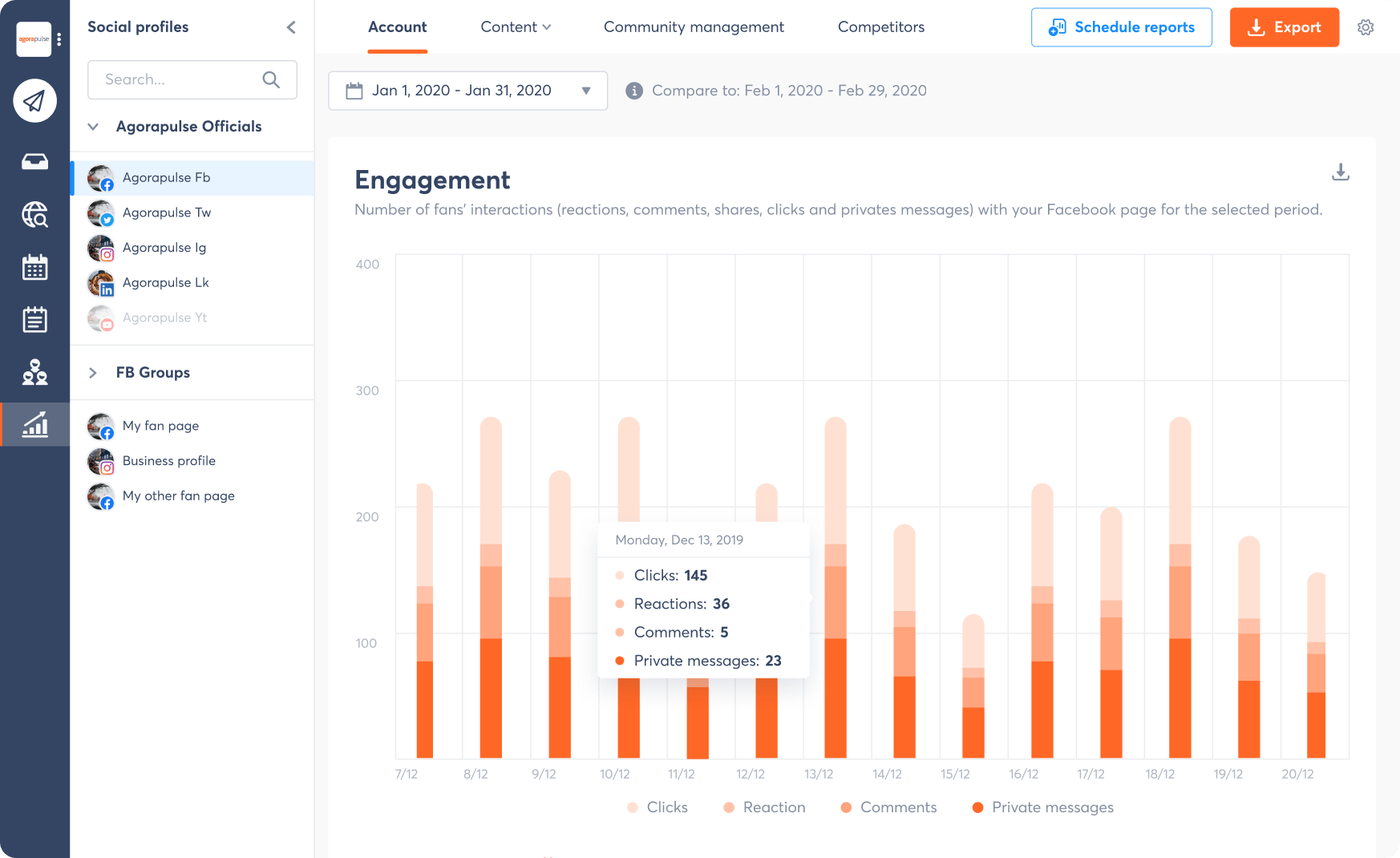Click the Engagement heading
Image resolution: width=1400 pixels, height=858 pixels.
(x=432, y=180)
